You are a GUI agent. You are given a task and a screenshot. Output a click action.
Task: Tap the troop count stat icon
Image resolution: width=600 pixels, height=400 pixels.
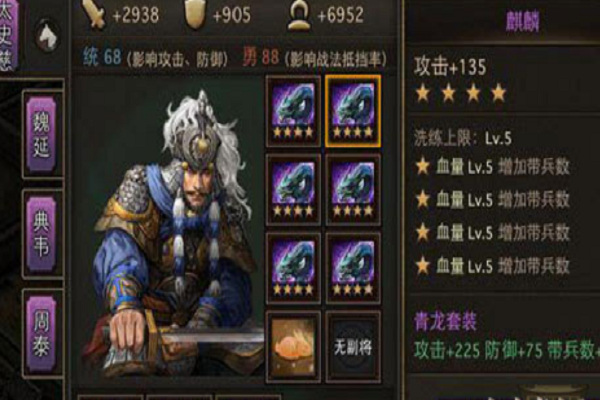point(300,16)
